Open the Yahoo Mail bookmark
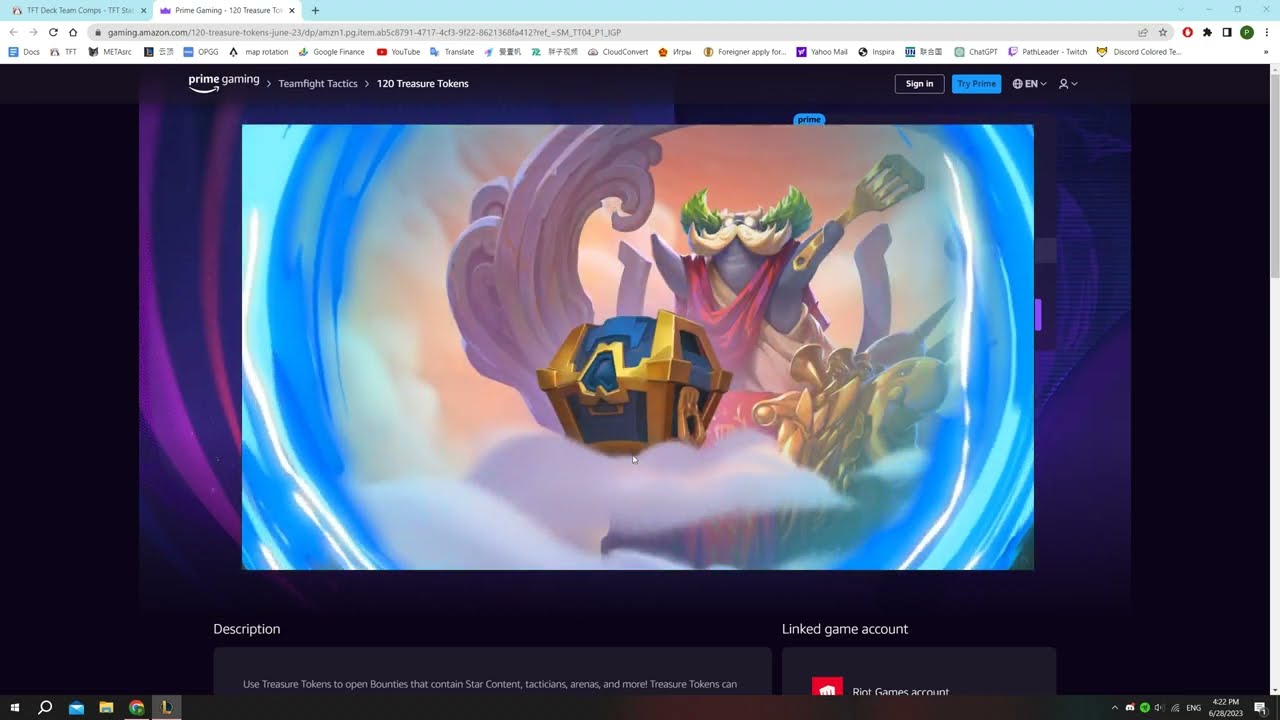 (822, 52)
